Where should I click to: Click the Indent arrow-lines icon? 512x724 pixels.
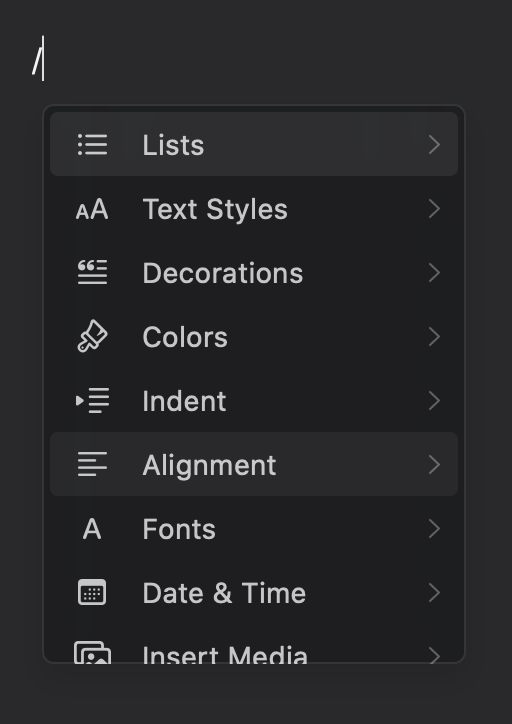tap(92, 400)
